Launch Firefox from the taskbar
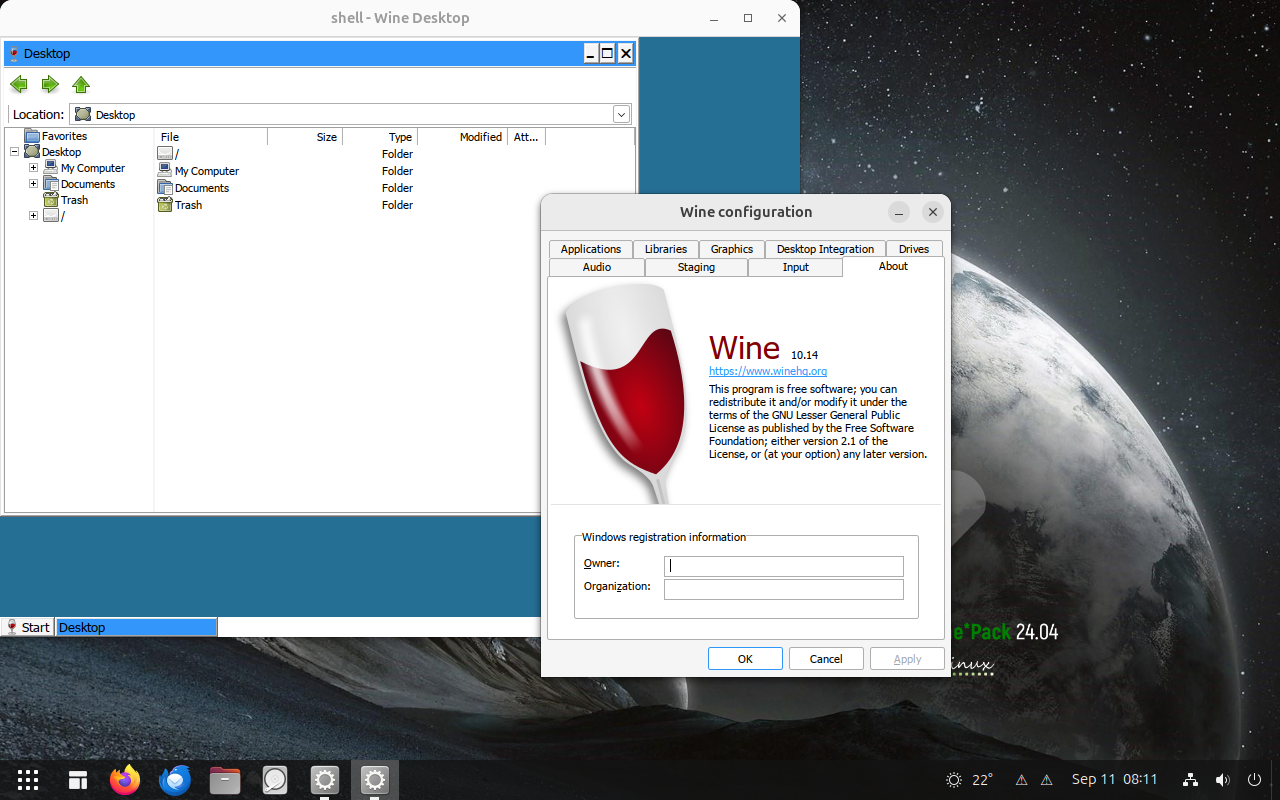This screenshot has height=800, width=1280. click(125, 780)
